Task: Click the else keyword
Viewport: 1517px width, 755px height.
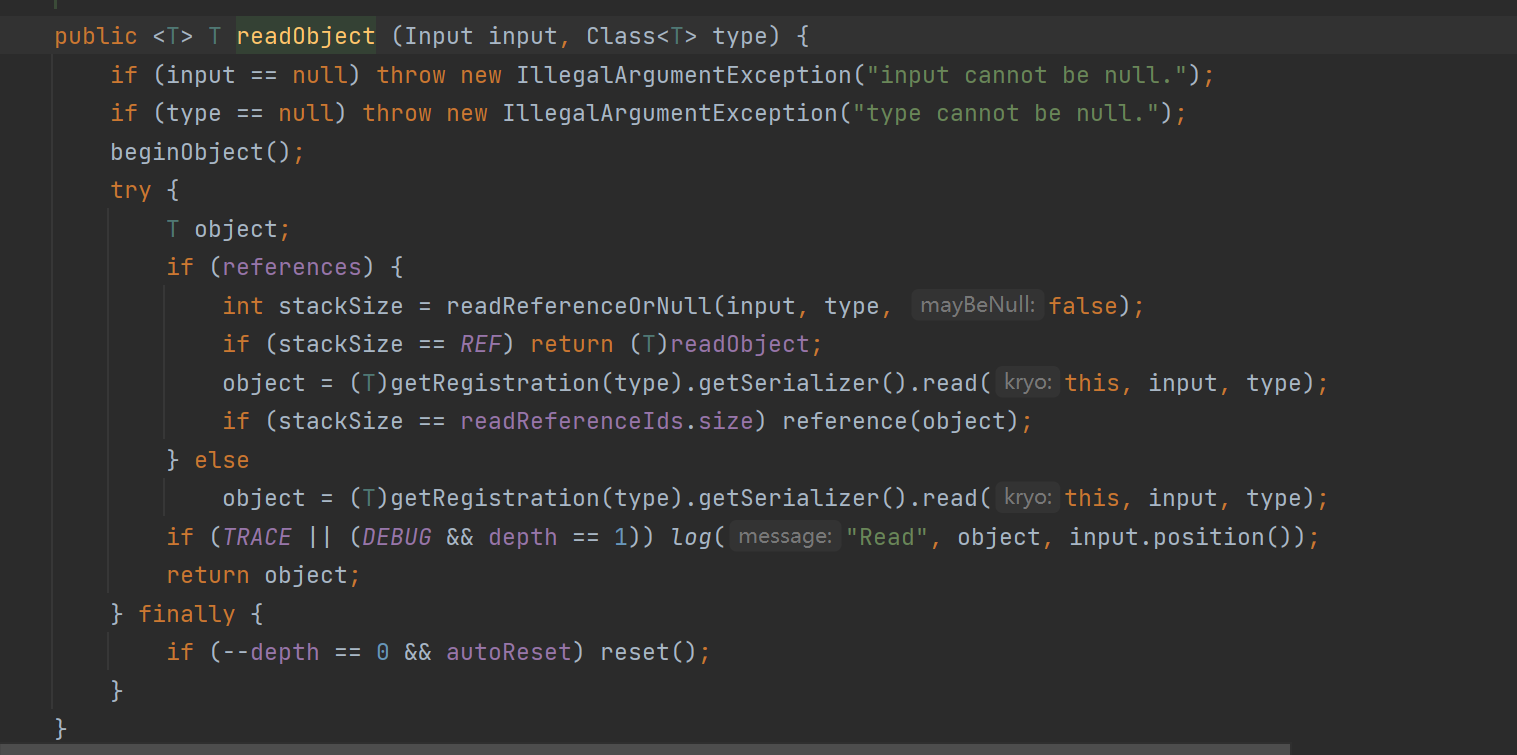Action: point(222,460)
